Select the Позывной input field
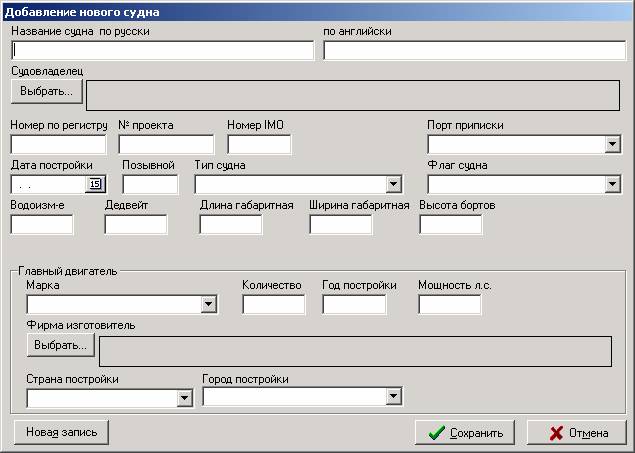 point(150,184)
